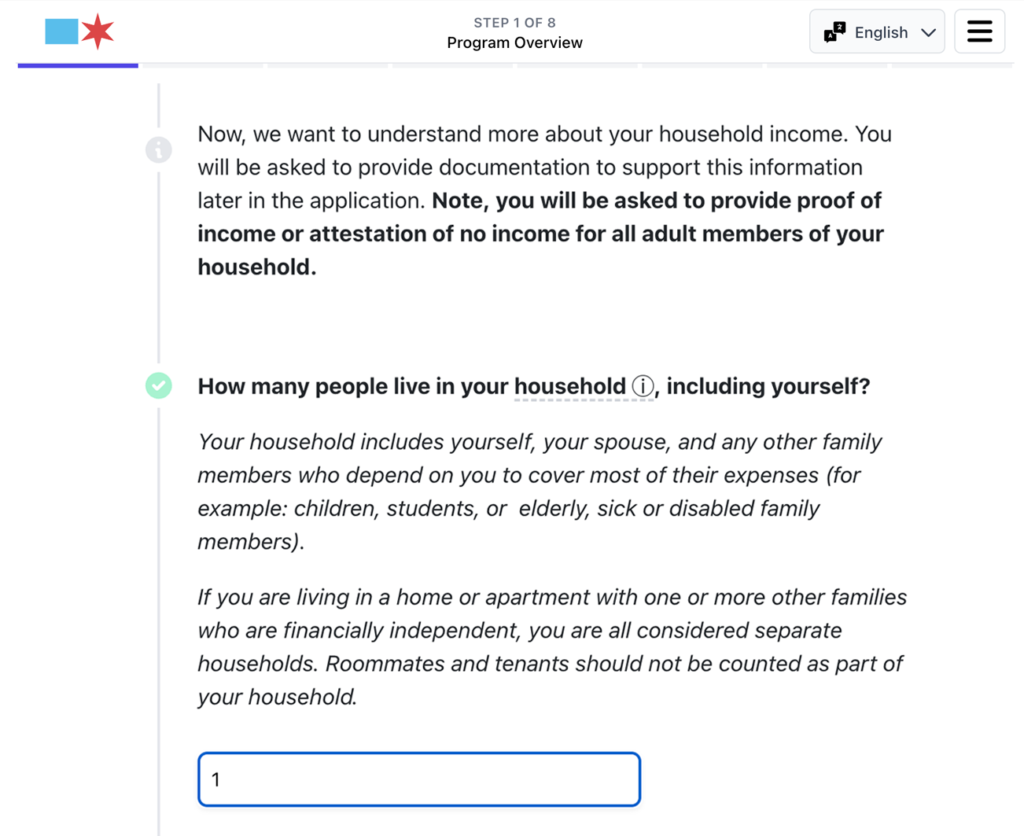Click the red six-pointed star logo
The width and height of the screenshot is (1024, 836).
[x=98, y=32]
